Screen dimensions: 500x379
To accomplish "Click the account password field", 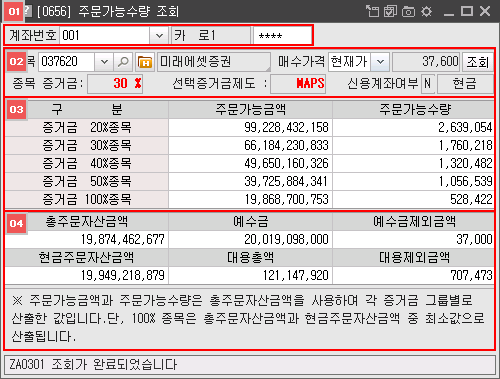I will [282, 35].
